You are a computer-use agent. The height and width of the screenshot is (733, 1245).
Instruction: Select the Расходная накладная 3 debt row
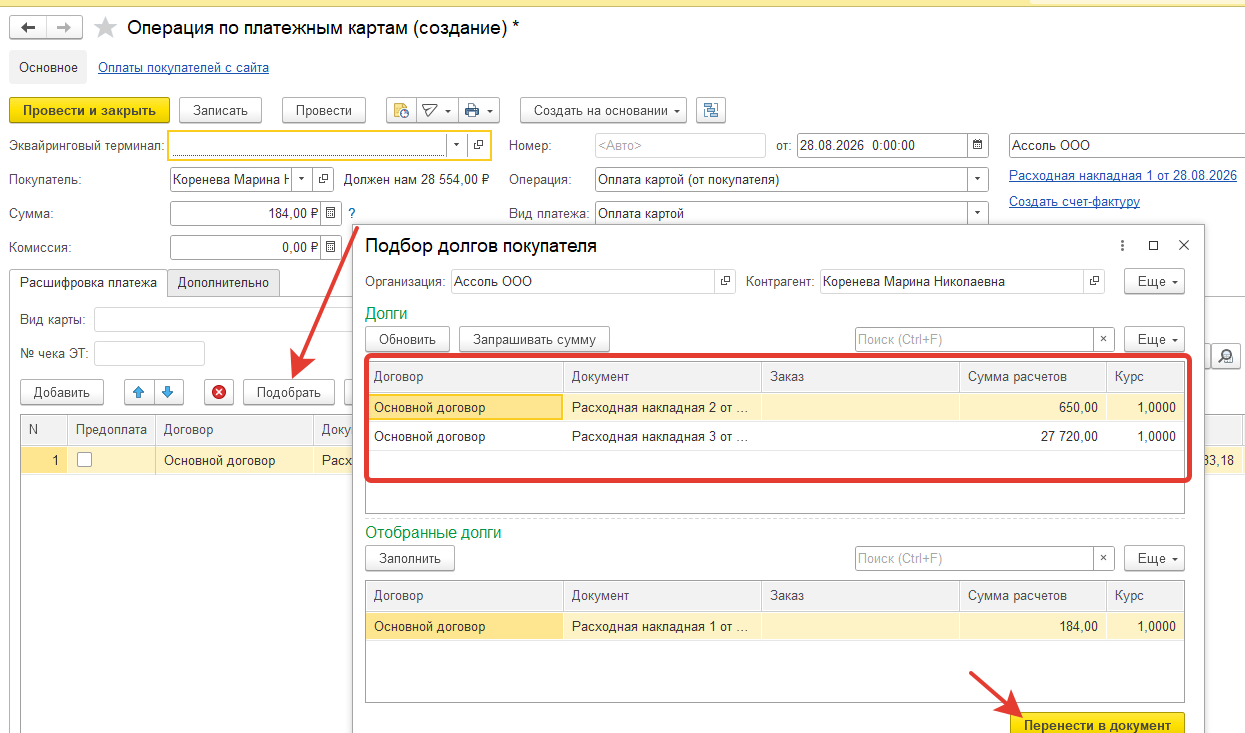[776, 436]
